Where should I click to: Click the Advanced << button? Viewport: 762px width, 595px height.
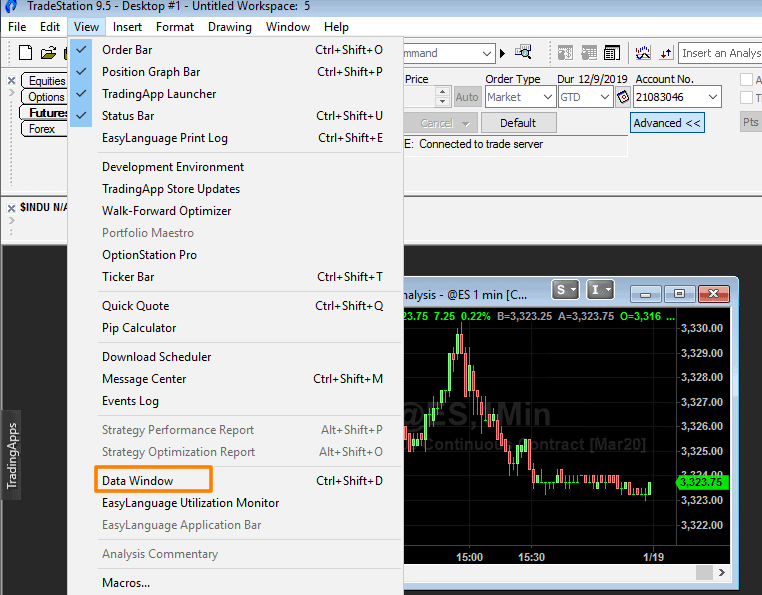(667, 123)
